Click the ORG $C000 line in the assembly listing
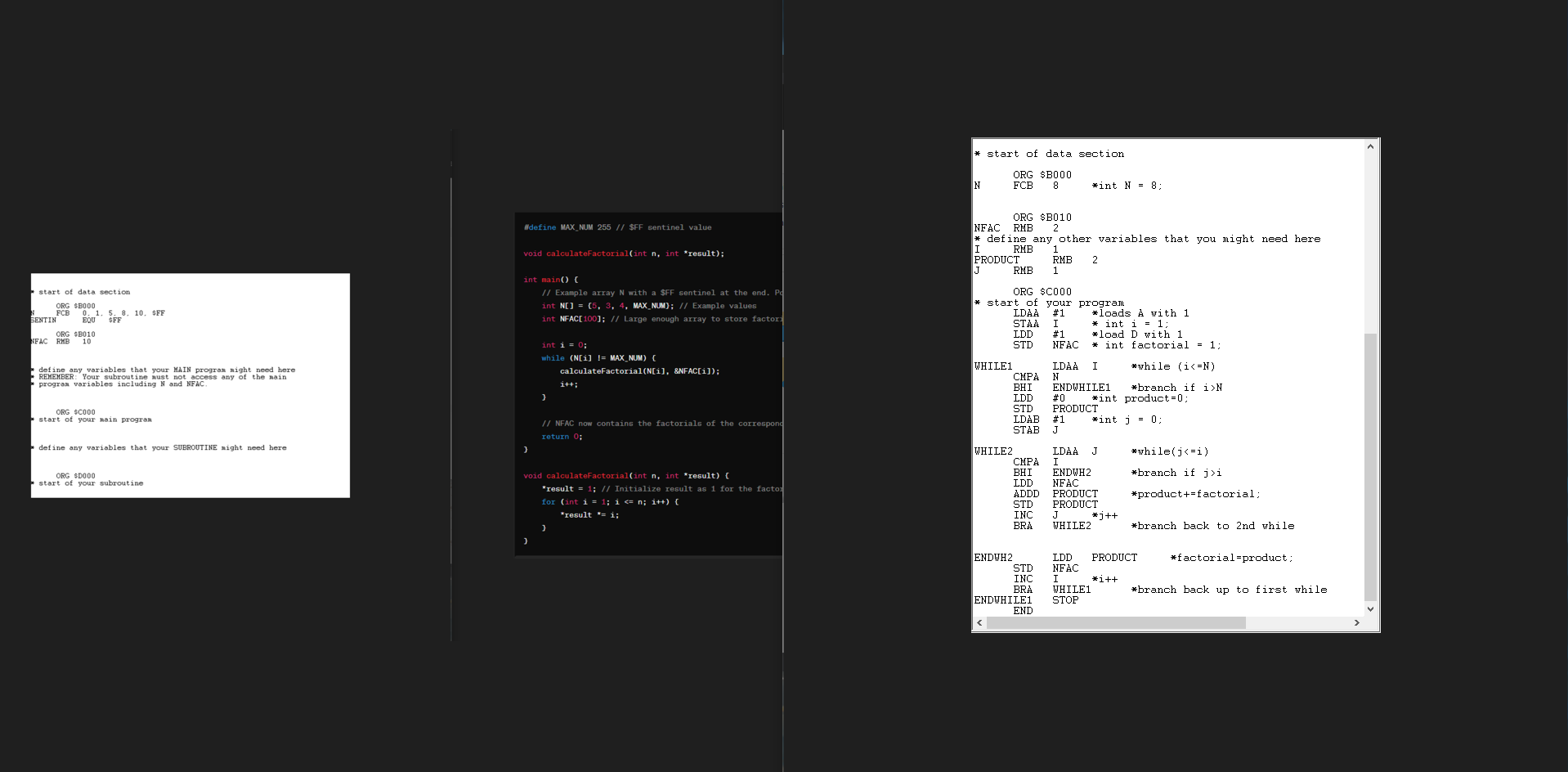Viewport: 1568px width, 772px height. click(1042, 292)
